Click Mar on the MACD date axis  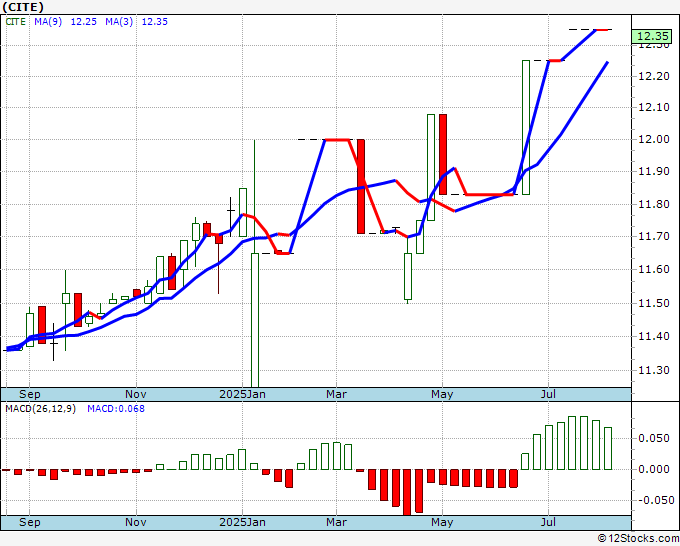[337, 522]
